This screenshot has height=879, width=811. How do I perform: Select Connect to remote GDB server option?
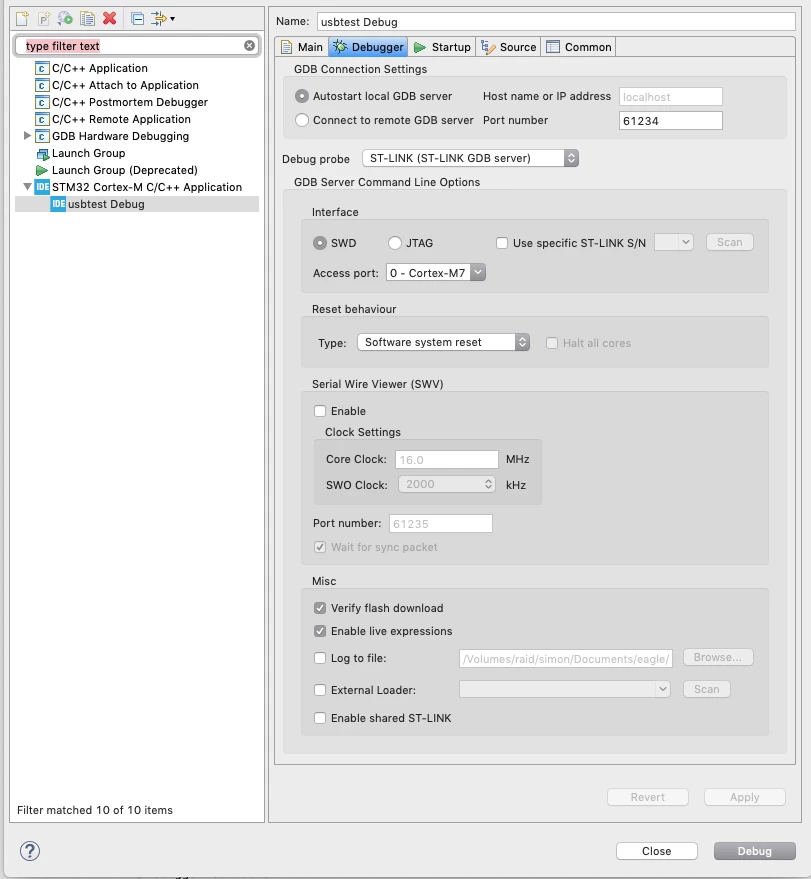point(302,120)
